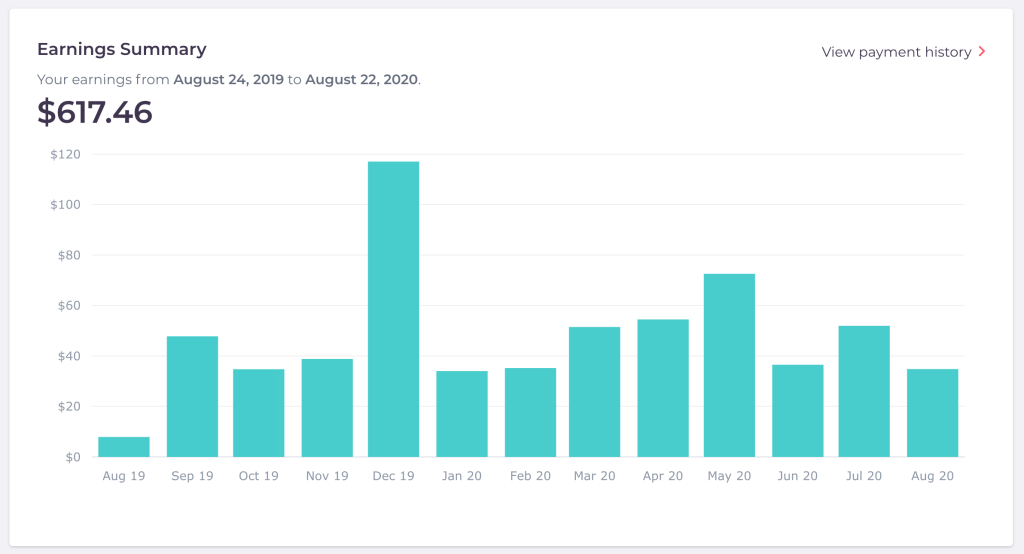The image size is (1024, 554).
Task: Click the red chevron beside View payment history
Action: coord(982,52)
